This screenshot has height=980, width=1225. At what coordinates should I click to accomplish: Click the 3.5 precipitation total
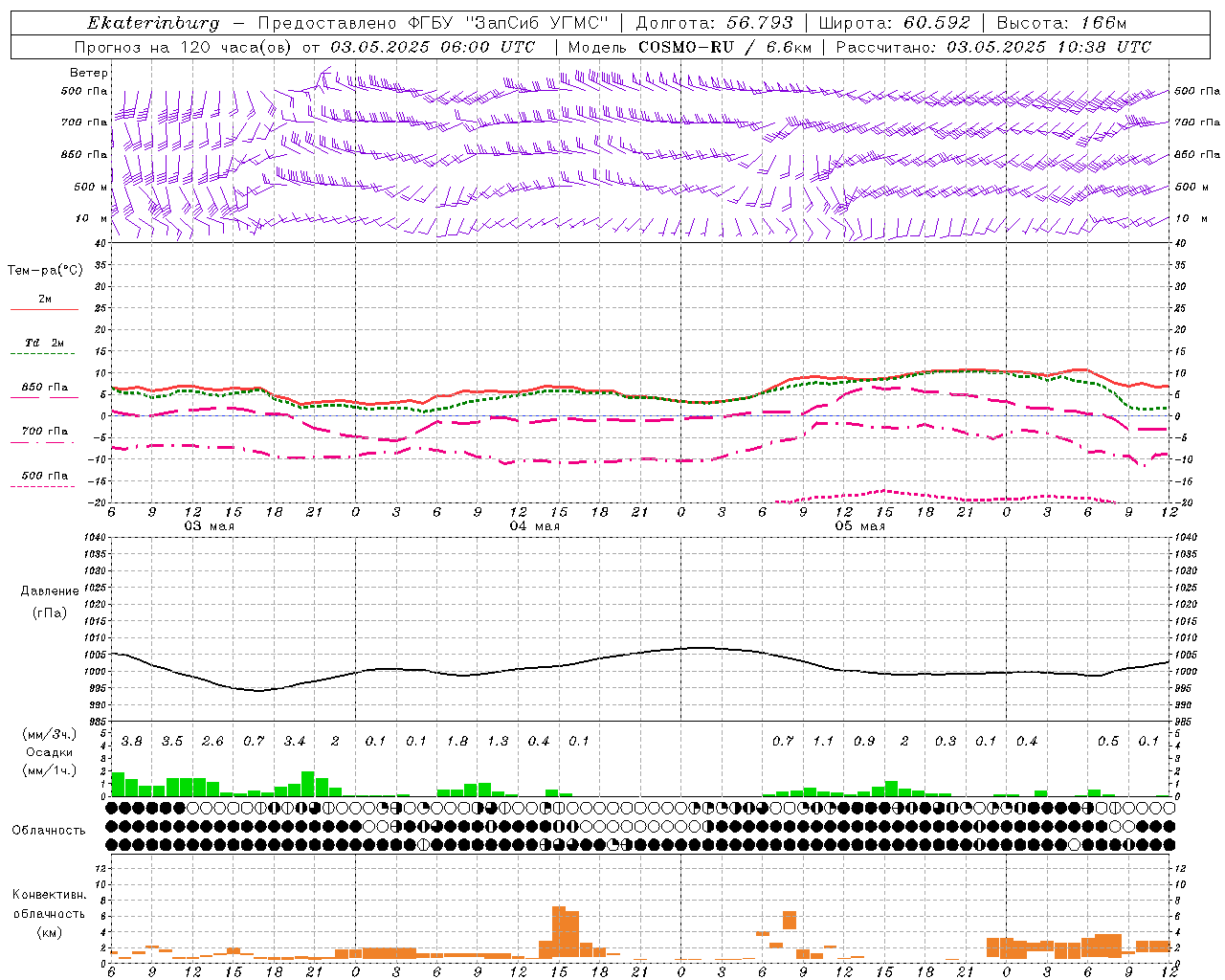171,741
